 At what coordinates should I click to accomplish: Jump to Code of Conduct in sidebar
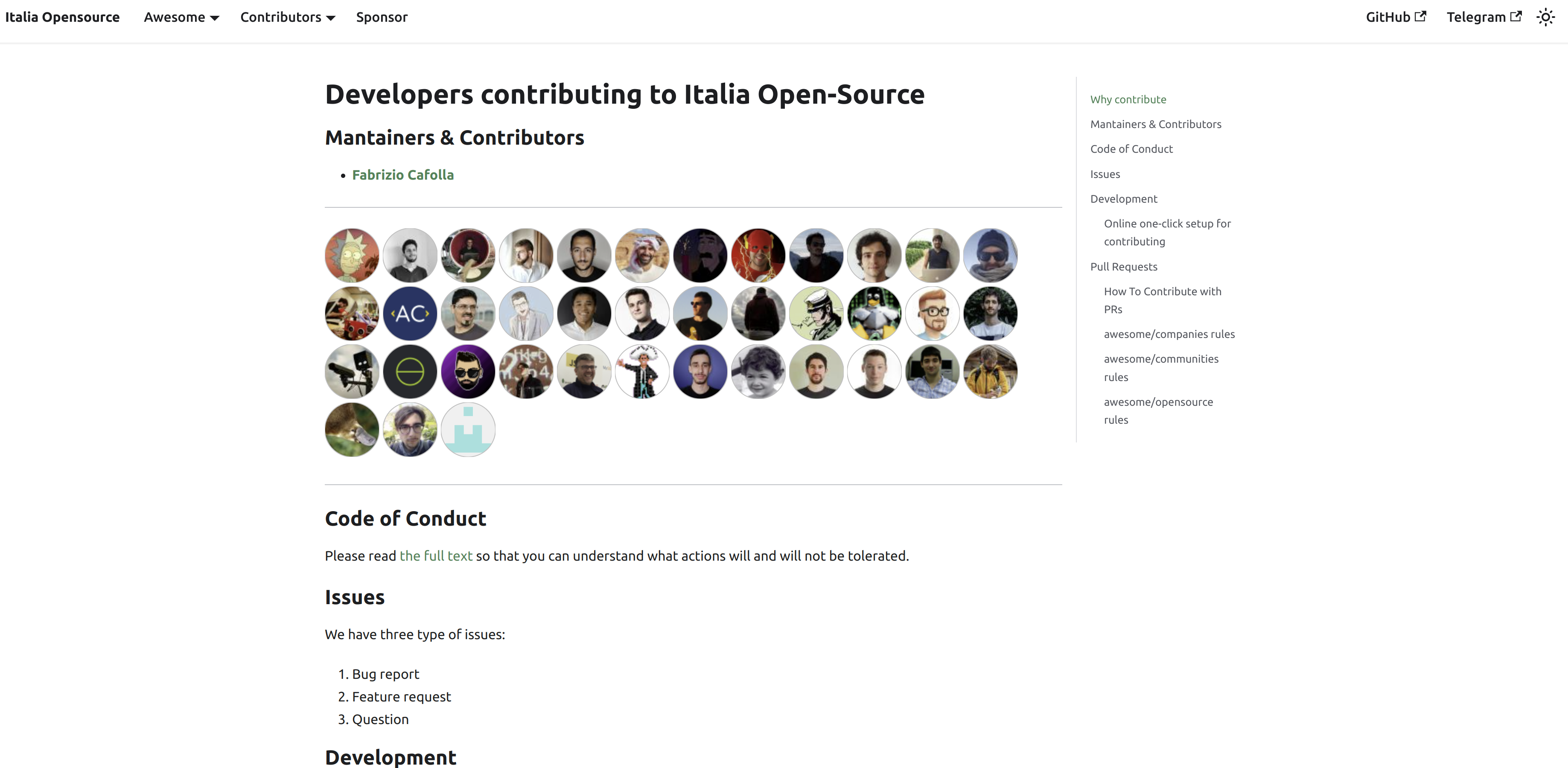point(1131,149)
